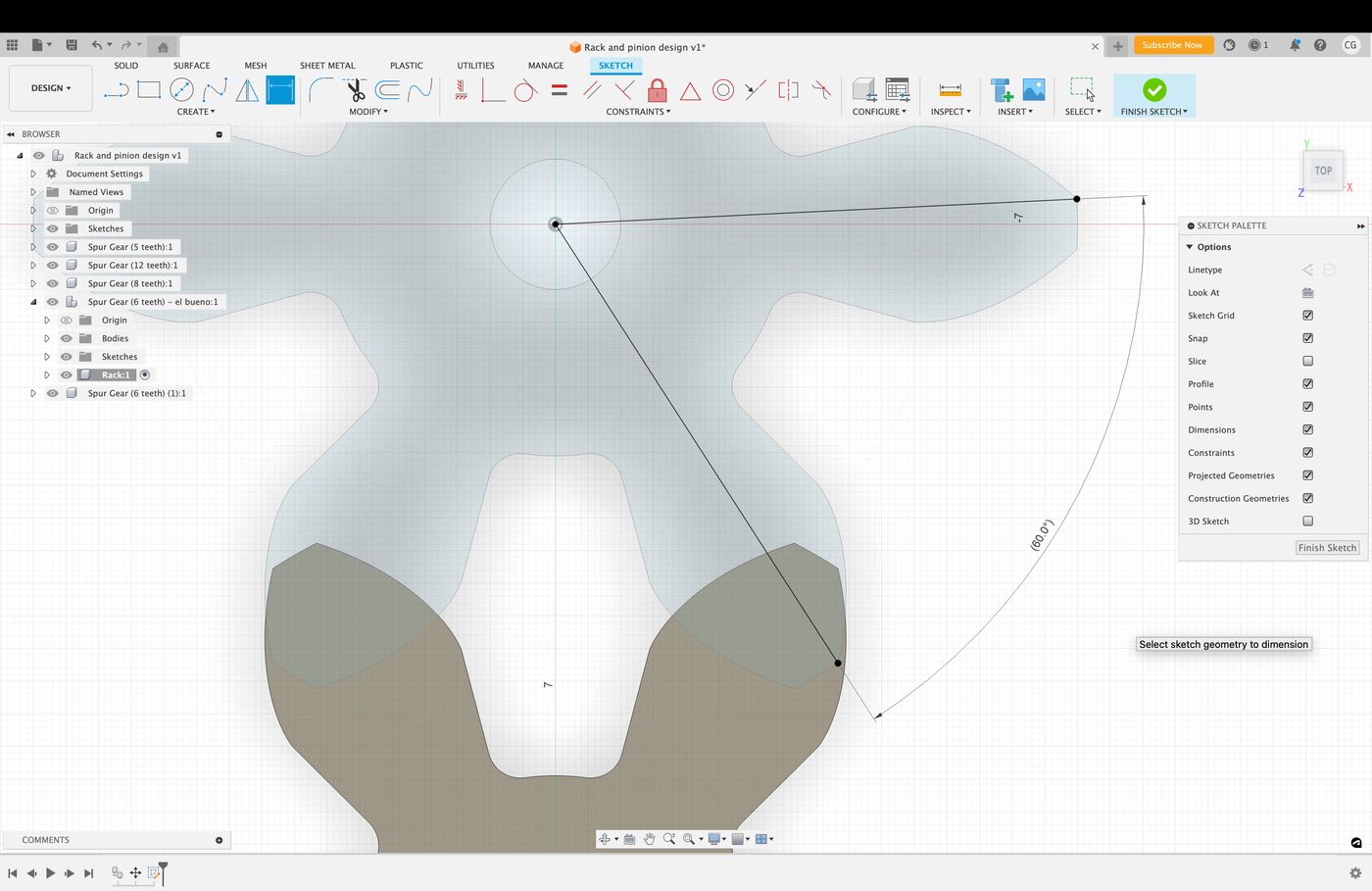Apply the Fix/Unfix lock constraint
The image size is (1372, 891).
(658, 90)
